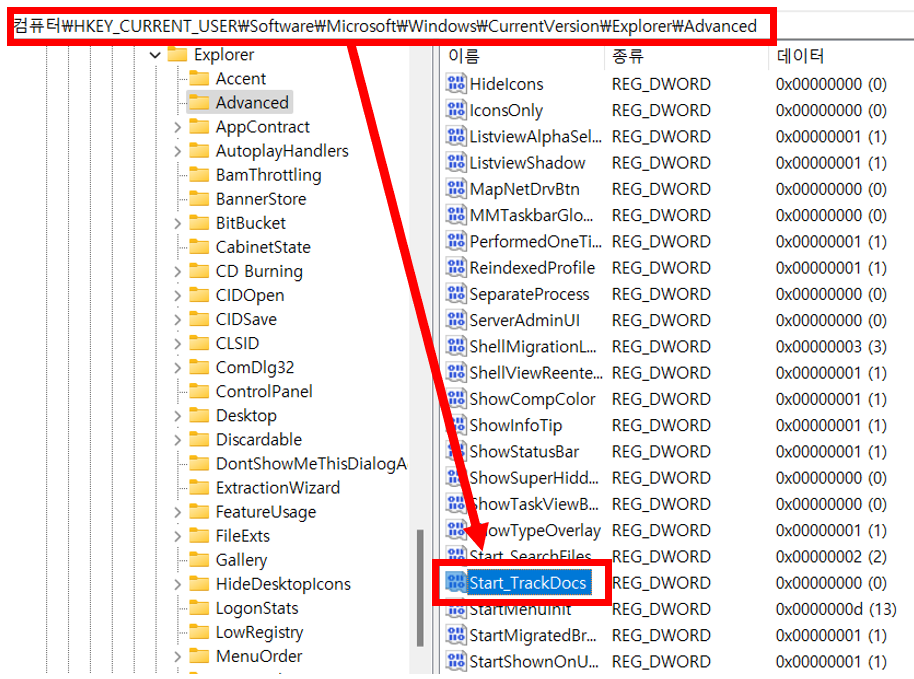The height and width of the screenshot is (679, 914).
Task: Expand the MenuOrder key
Action: click(x=178, y=657)
